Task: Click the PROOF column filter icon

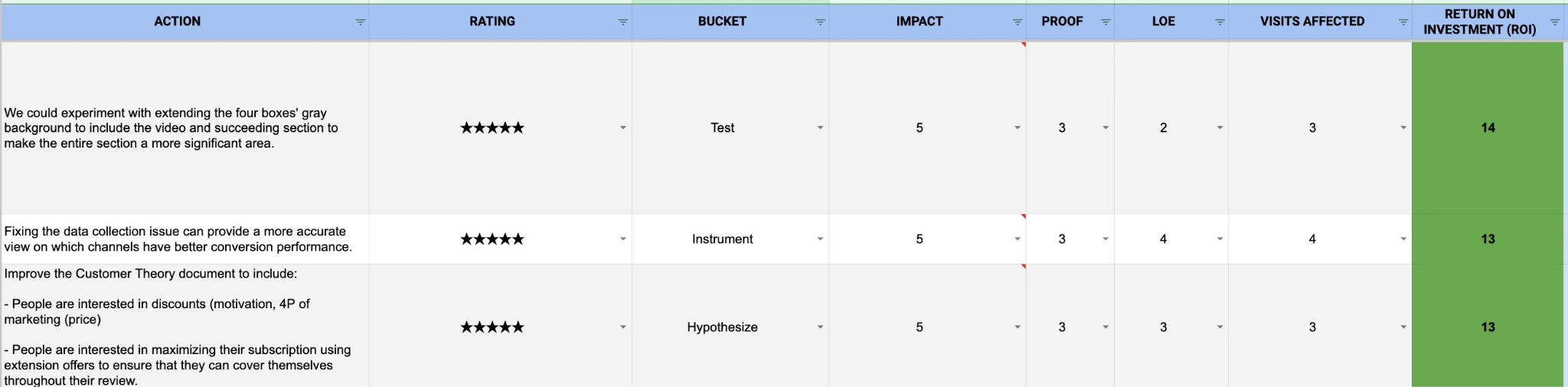Action: [1106, 22]
